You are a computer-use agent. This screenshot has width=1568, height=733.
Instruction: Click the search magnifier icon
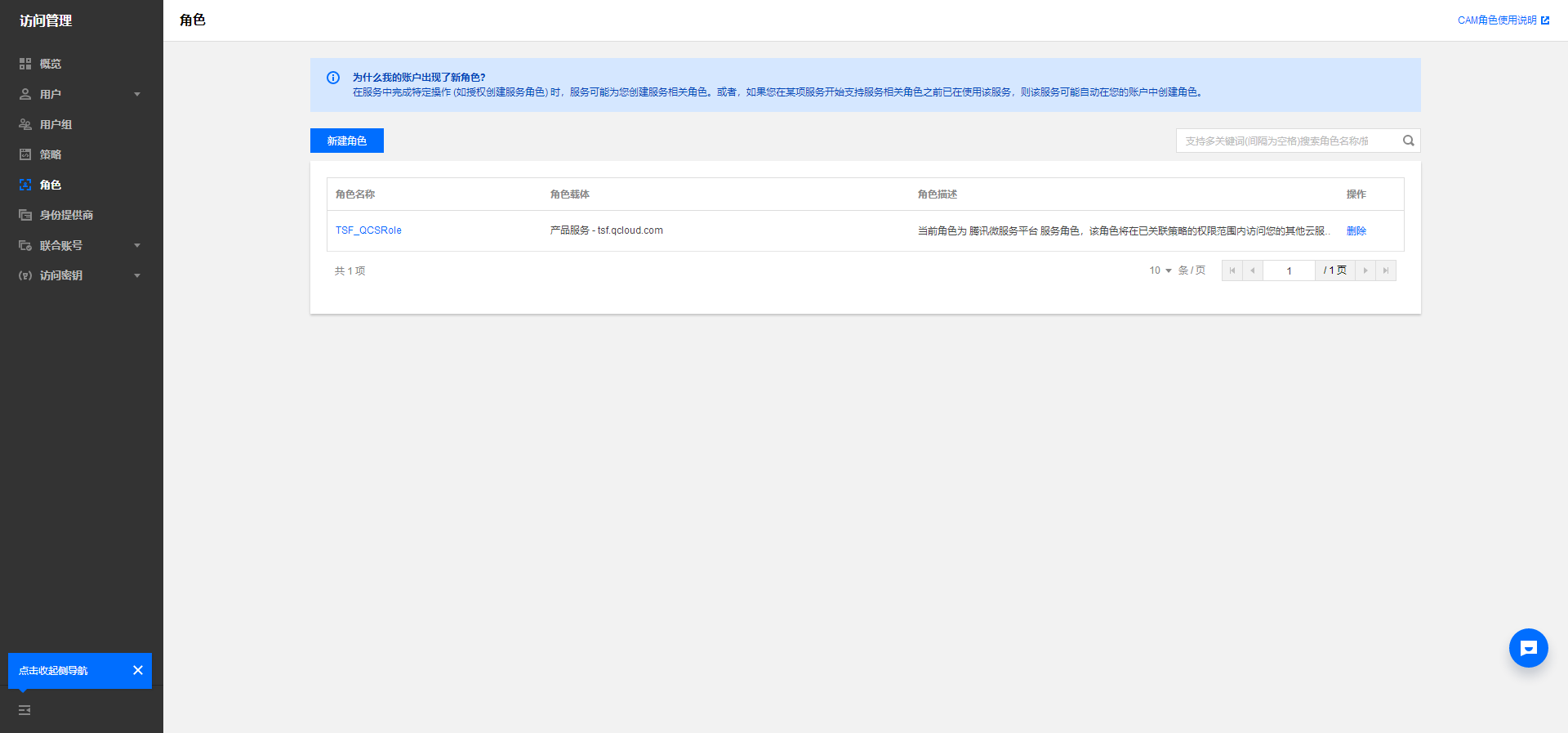click(1409, 141)
